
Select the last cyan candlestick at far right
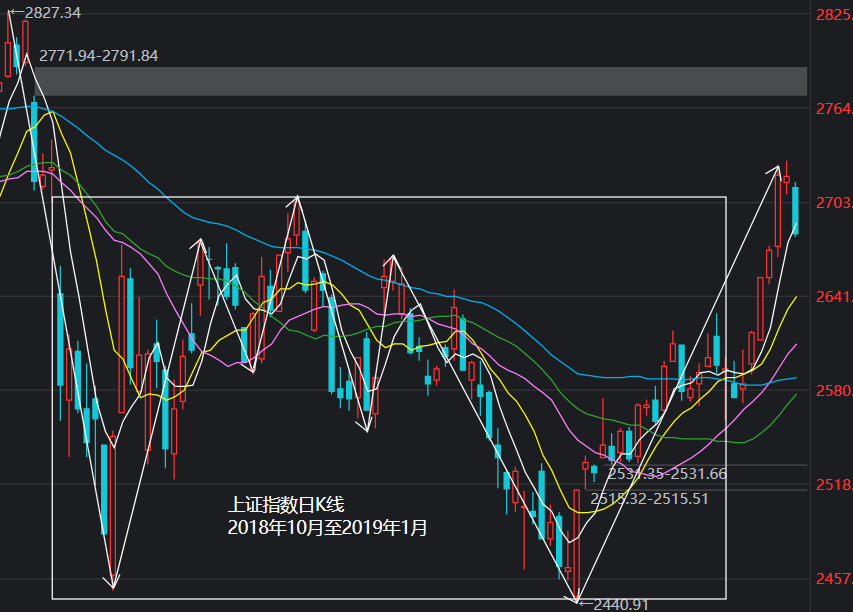click(795, 210)
